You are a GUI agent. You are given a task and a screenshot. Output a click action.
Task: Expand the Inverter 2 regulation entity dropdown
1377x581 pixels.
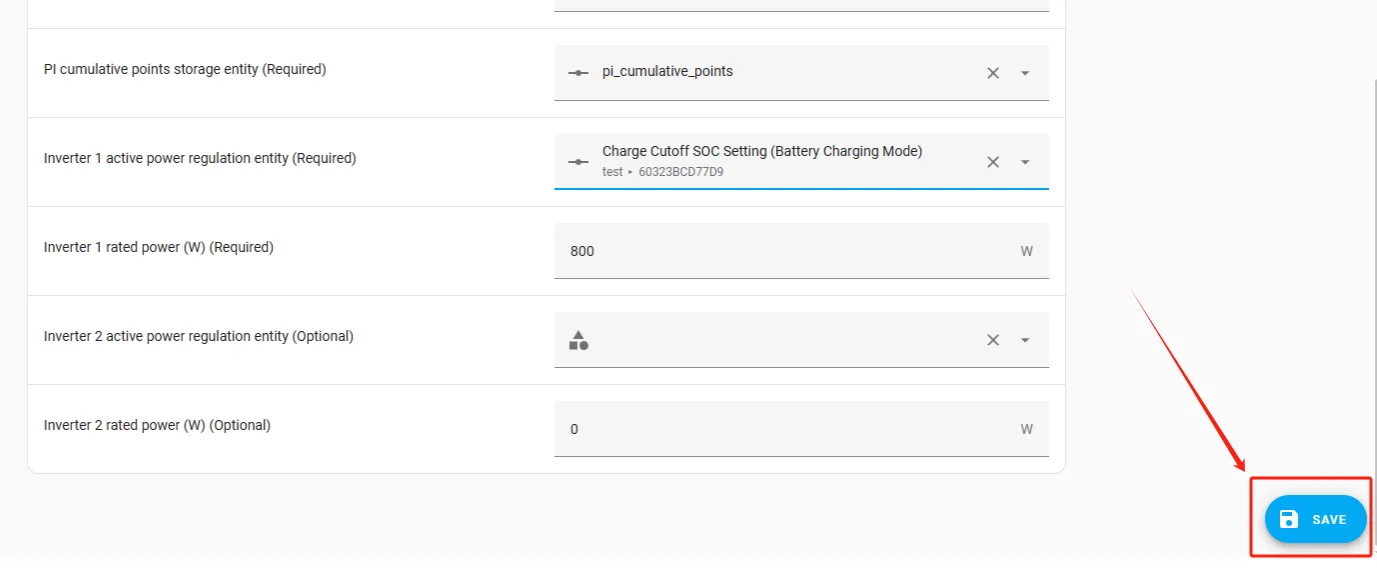[x=1025, y=340]
